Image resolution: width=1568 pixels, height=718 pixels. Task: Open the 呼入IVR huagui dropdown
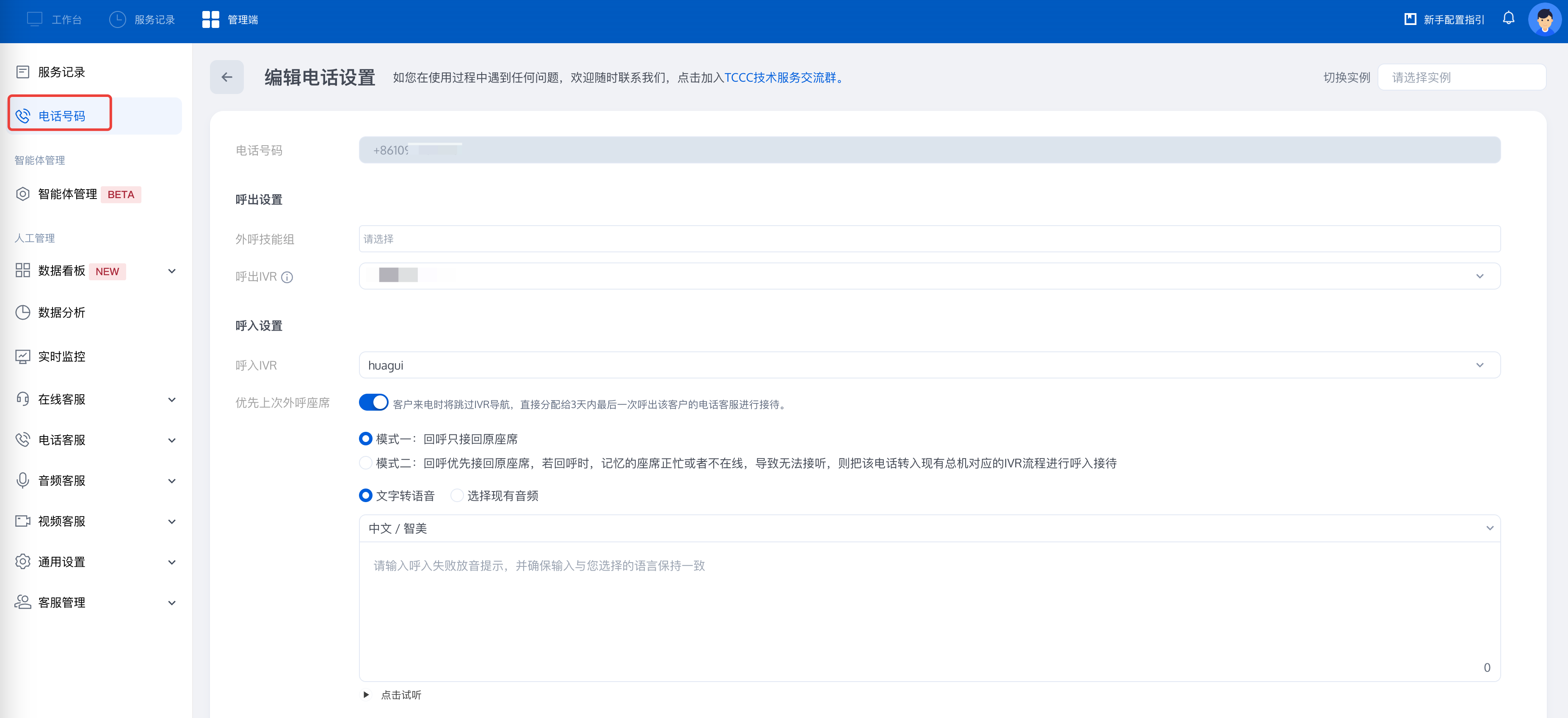929,365
